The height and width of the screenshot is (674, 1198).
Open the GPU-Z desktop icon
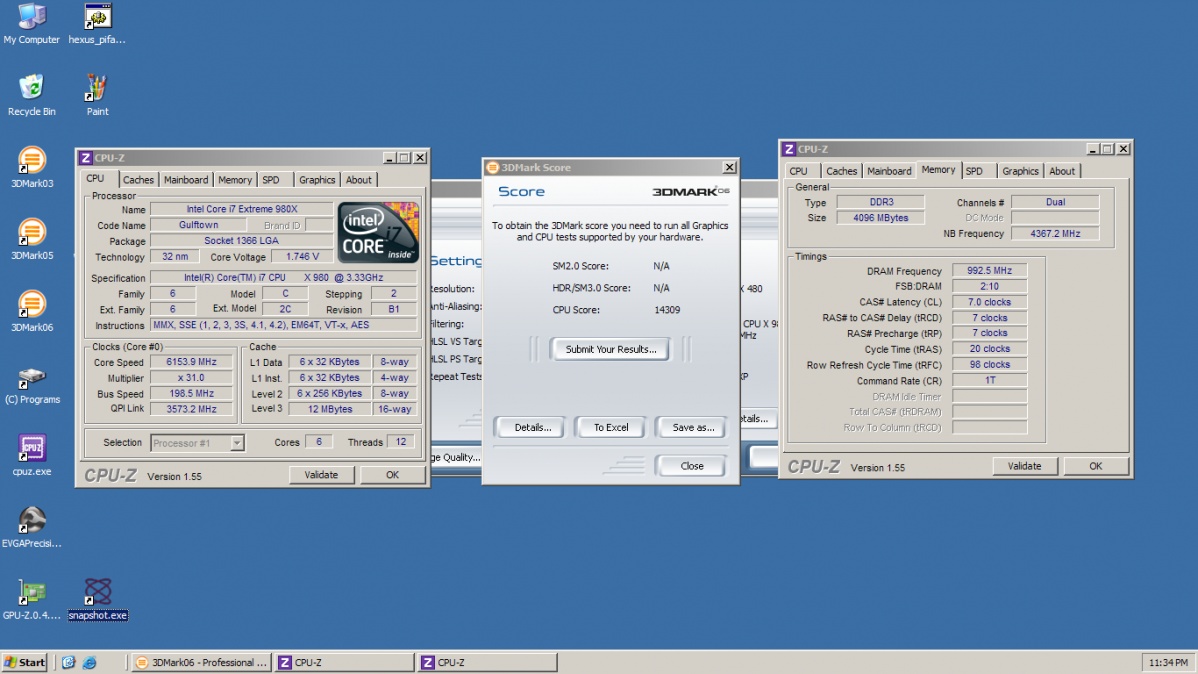click(32, 593)
